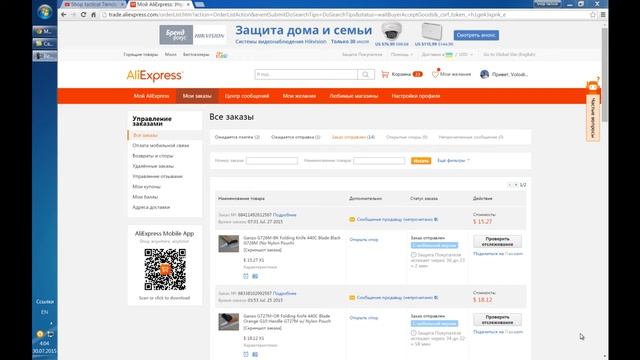Open Подробнее for the $15.27 order
640x360 pixels.
(x=284, y=215)
